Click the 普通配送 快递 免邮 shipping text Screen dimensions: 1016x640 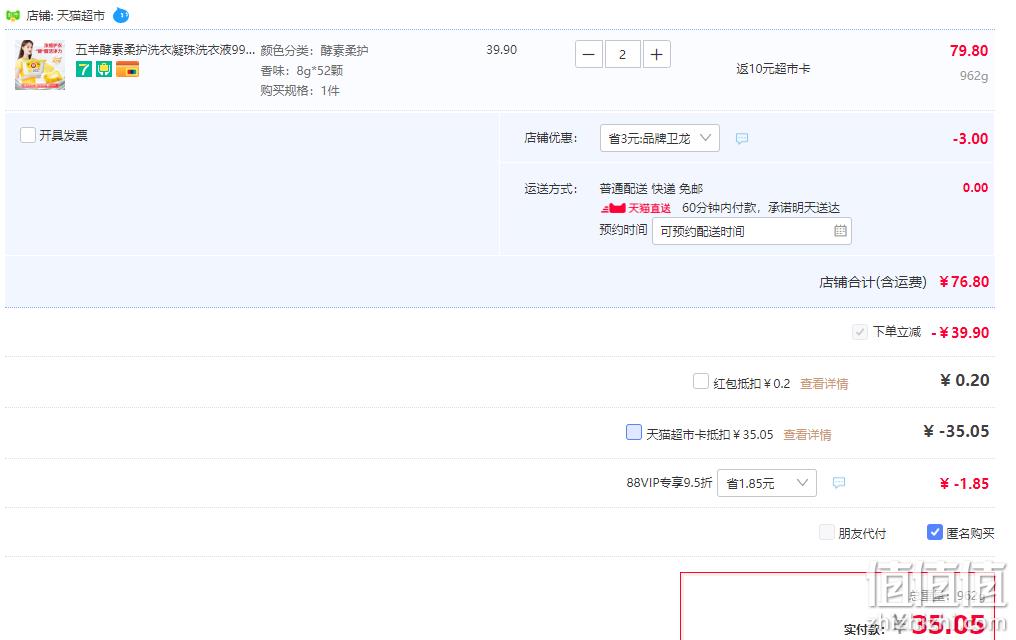coord(651,189)
